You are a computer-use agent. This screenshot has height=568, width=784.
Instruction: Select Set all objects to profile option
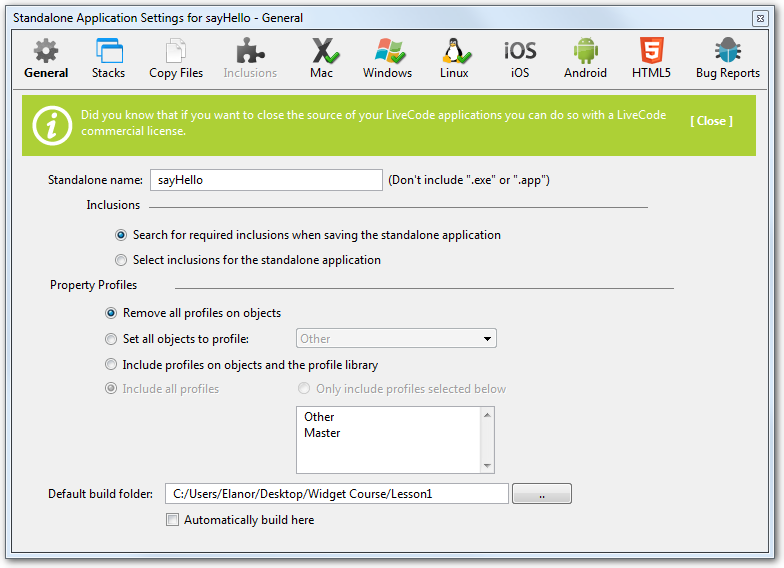[x=112, y=339]
